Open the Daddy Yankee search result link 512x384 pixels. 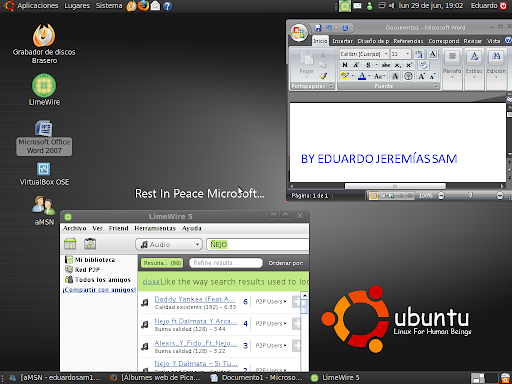coord(195,299)
